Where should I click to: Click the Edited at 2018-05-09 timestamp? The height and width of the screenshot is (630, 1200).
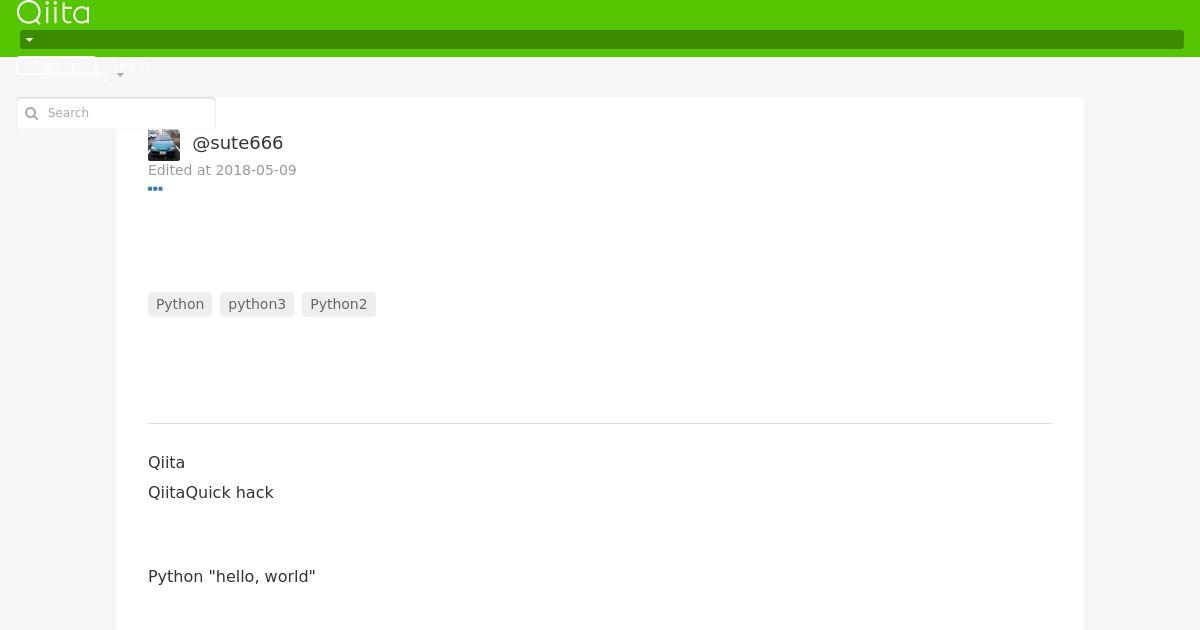coord(222,170)
